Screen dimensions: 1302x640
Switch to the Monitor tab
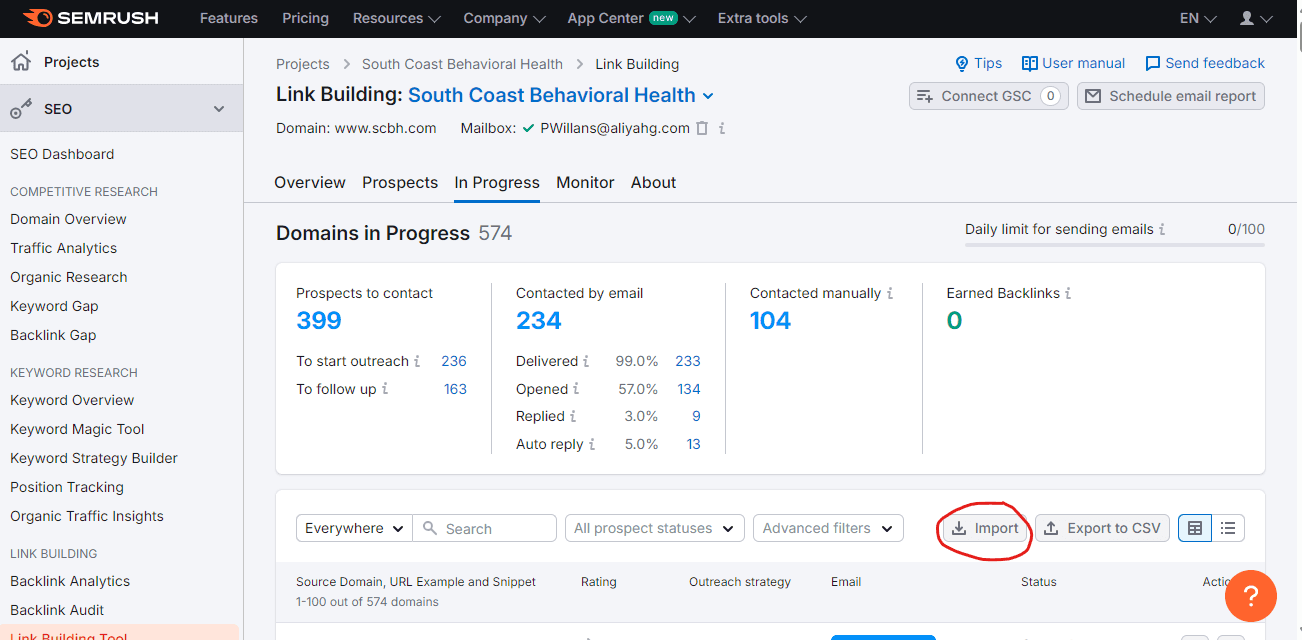point(585,183)
